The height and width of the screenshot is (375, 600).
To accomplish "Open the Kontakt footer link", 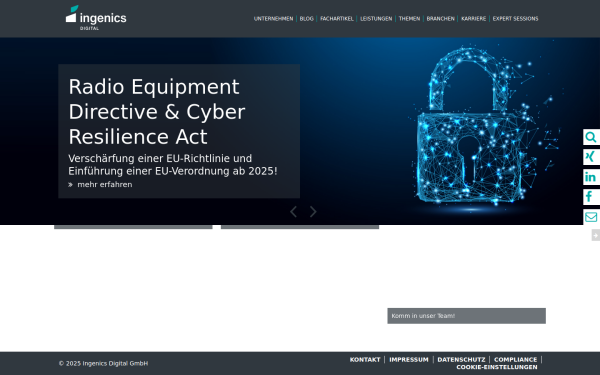I will [365, 360].
